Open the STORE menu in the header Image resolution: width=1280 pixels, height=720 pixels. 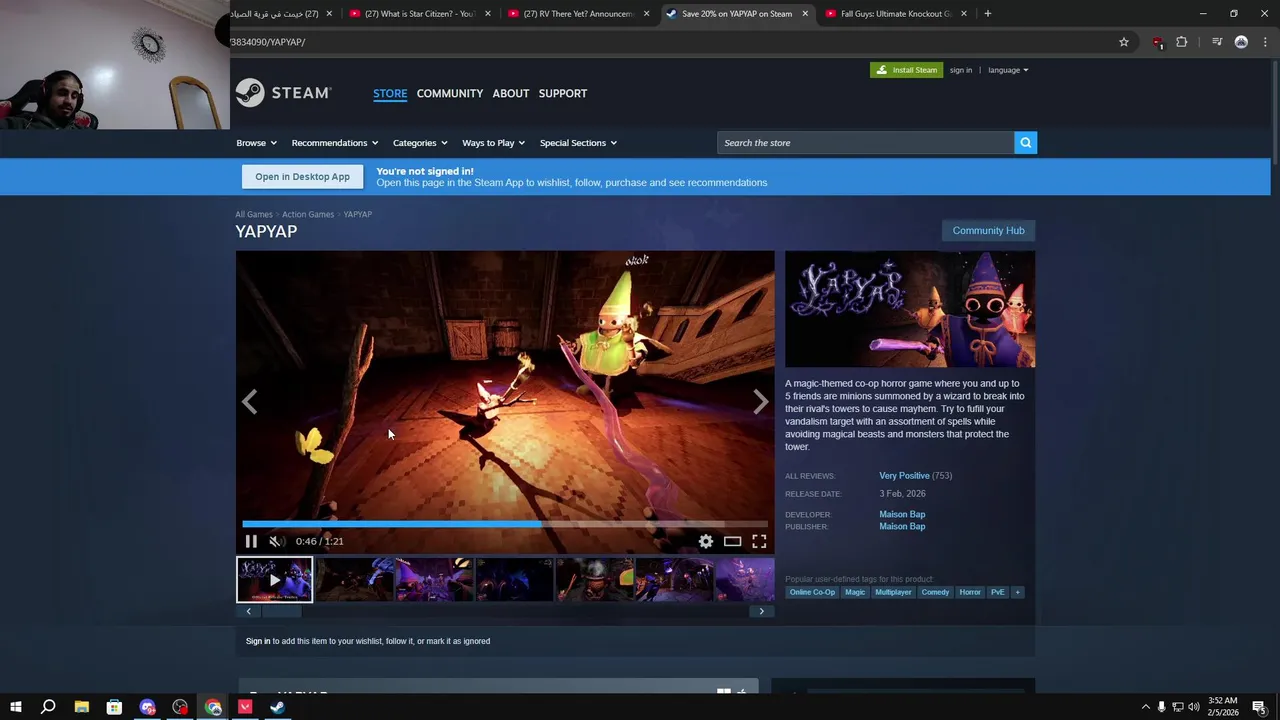[390, 93]
